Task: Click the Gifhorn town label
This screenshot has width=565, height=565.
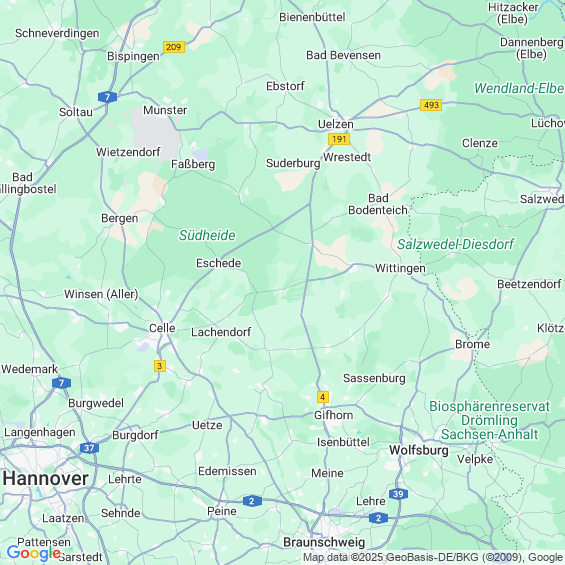Action: [333, 415]
